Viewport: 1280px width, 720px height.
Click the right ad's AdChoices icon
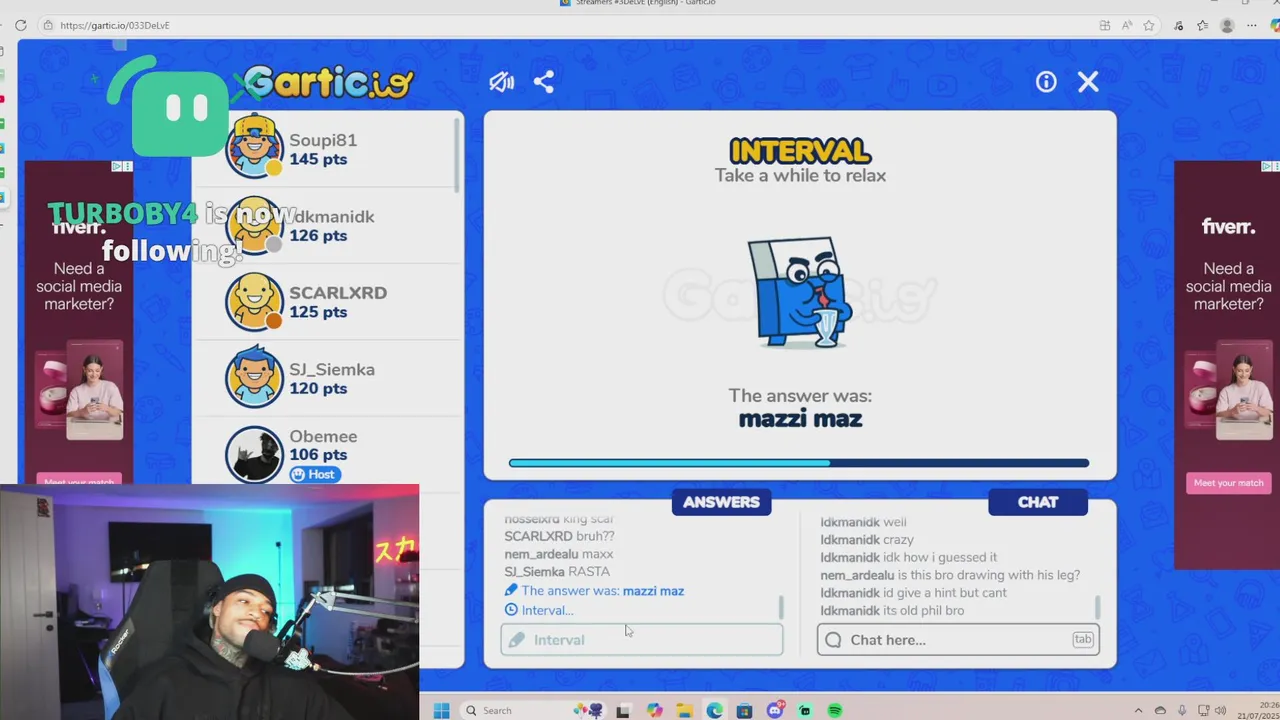(1267, 166)
